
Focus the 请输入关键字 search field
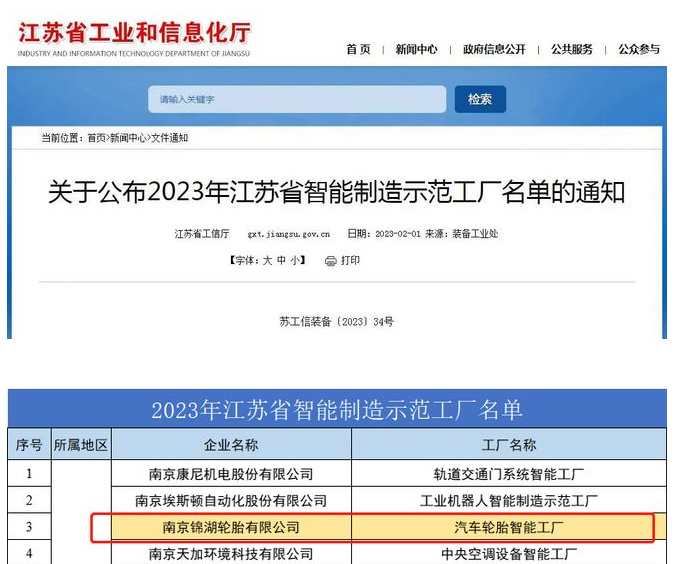point(297,99)
